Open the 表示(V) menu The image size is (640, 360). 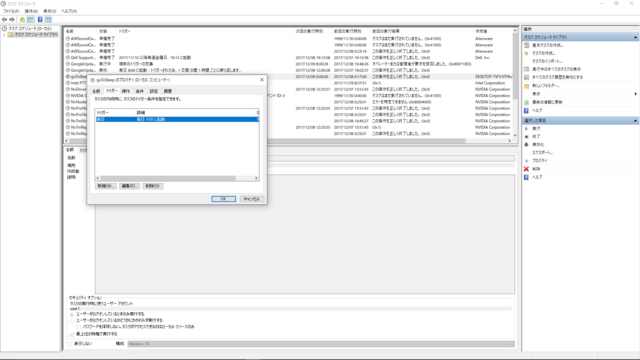[x=49, y=11]
